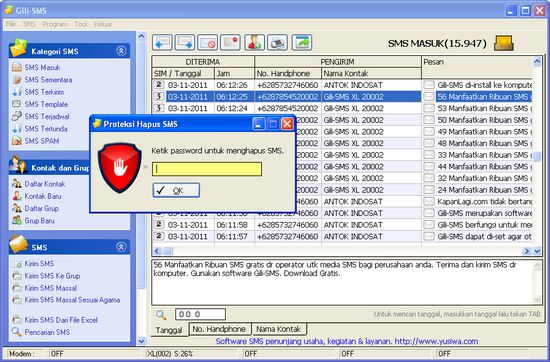Select the row received at 06:12:24
Image resolution: width=550 pixels, height=362 pixels.
(342, 108)
